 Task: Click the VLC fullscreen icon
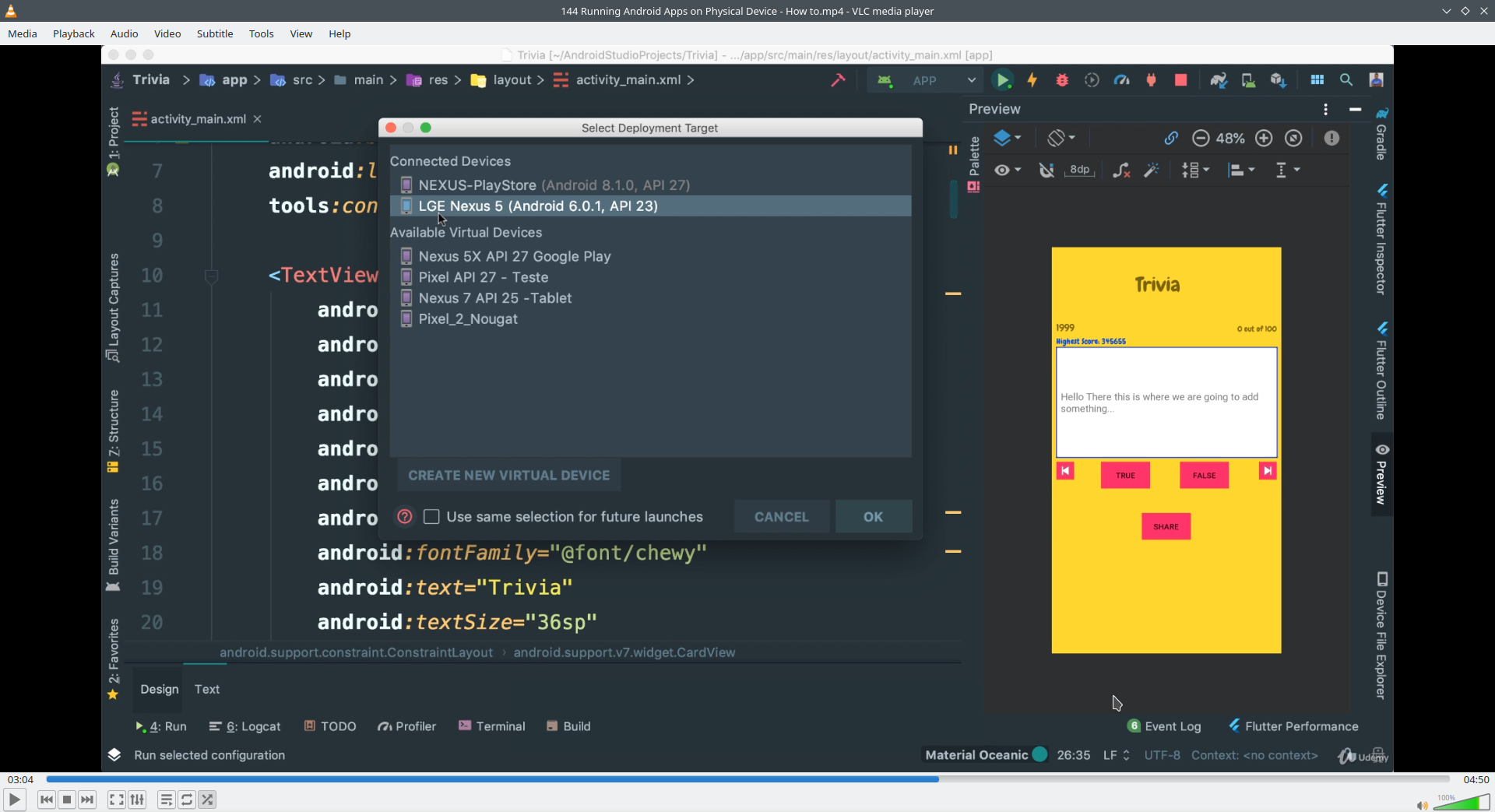(116, 800)
